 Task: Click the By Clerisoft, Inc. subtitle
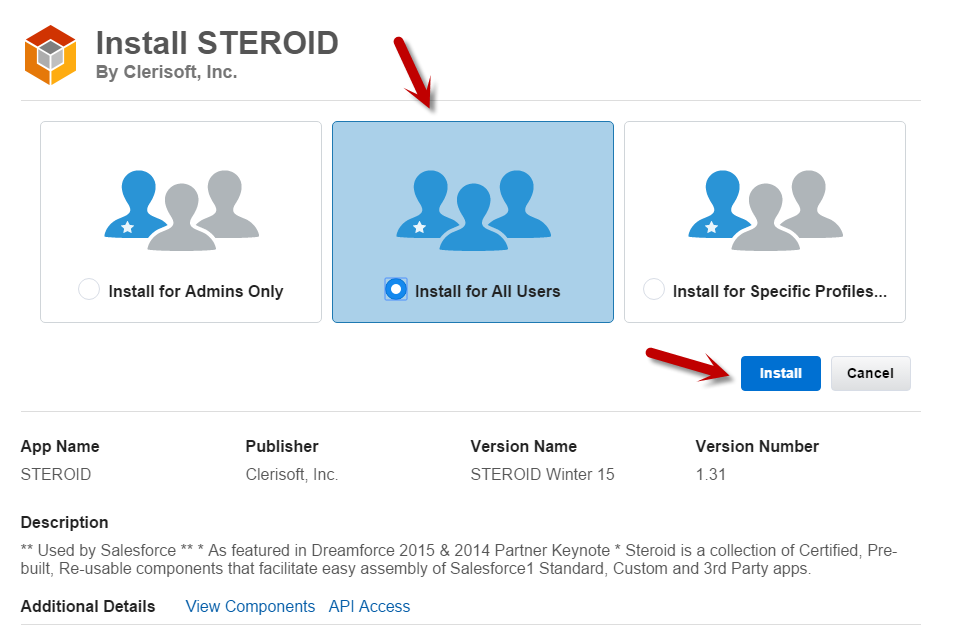click(x=166, y=72)
